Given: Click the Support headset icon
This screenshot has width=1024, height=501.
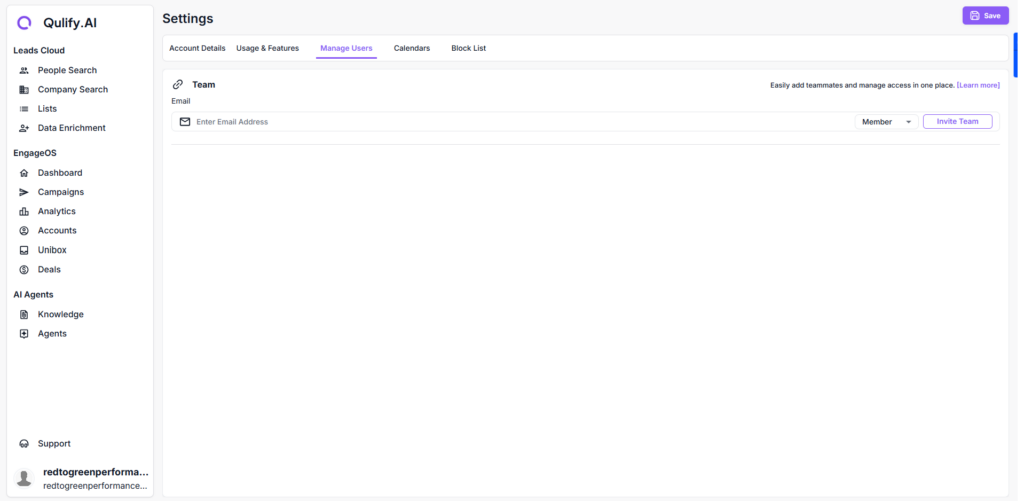Looking at the screenshot, I should click(24, 444).
